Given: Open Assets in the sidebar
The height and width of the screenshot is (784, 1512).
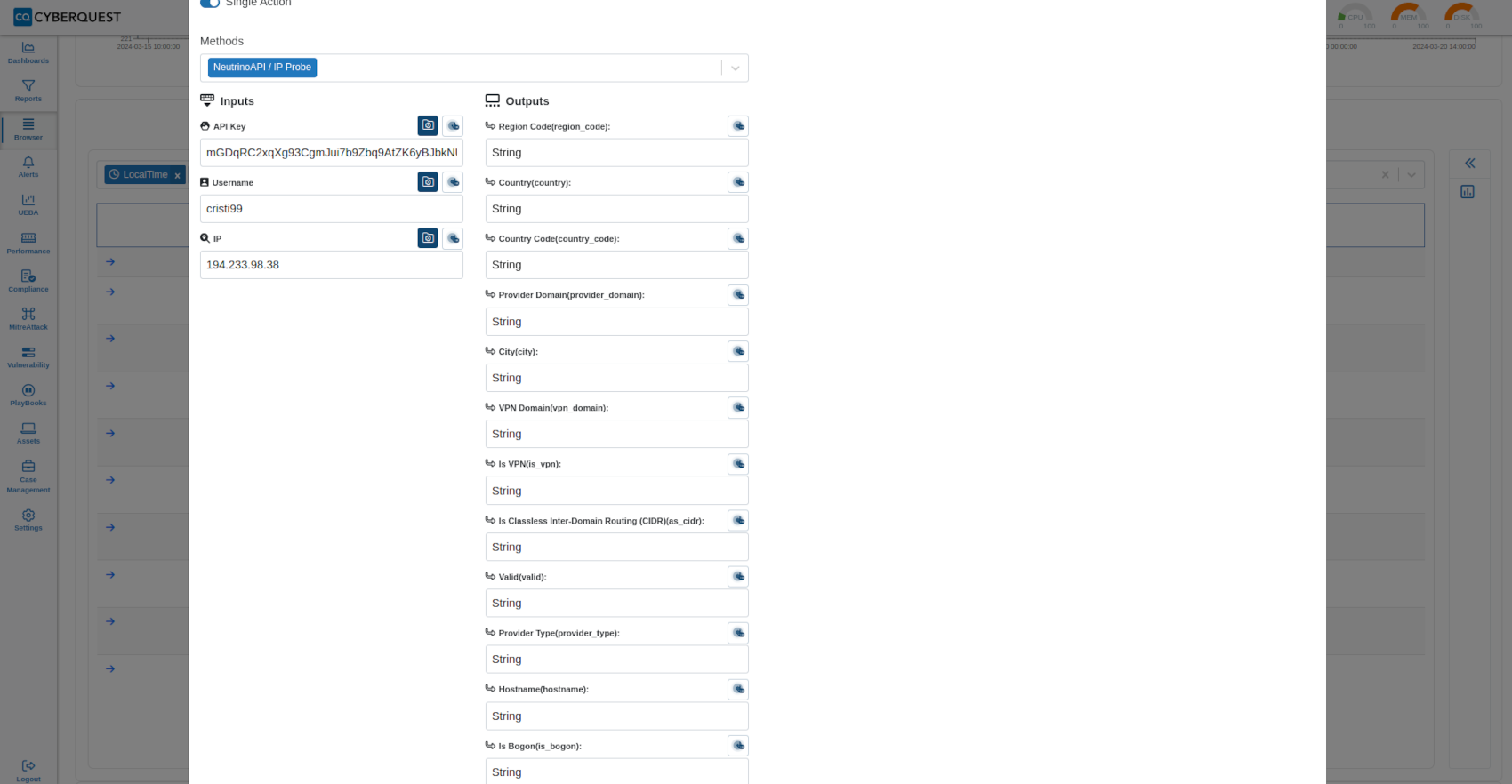Looking at the screenshot, I should (28, 434).
